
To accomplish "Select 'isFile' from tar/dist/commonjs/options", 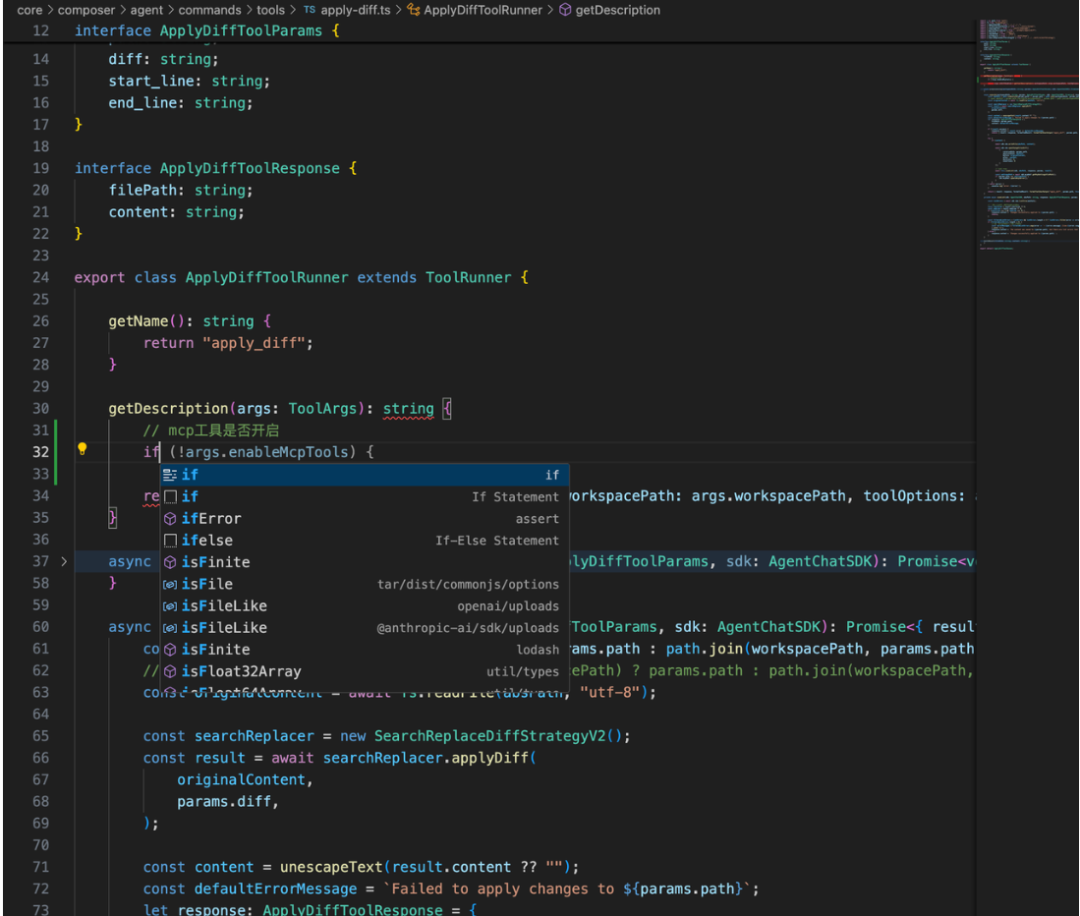I will (364, 584).
